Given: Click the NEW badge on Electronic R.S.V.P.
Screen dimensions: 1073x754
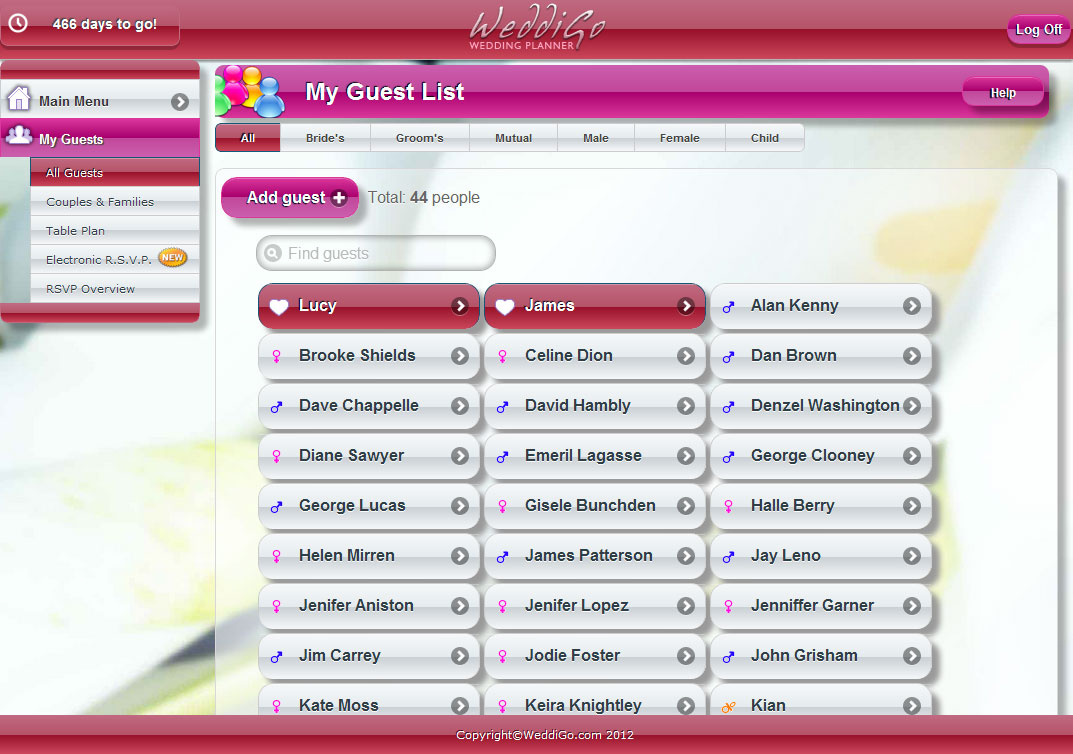Looking at the screenshot, I should point(172,258).
